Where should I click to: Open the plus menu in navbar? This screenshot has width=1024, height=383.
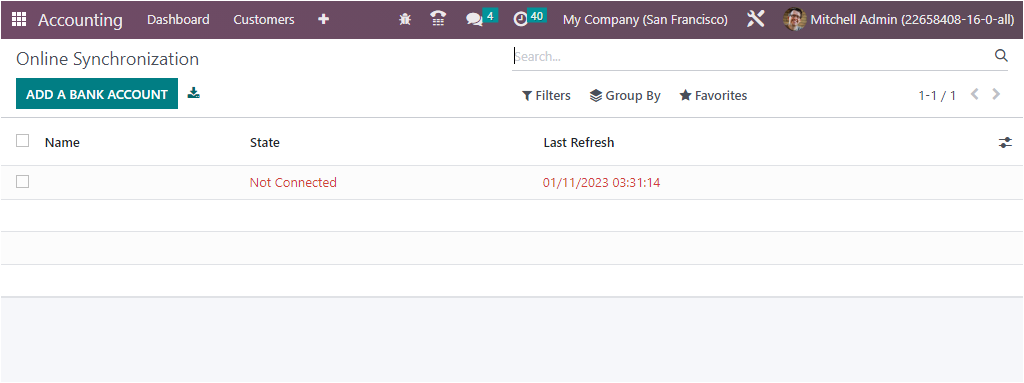coord(323,20)
